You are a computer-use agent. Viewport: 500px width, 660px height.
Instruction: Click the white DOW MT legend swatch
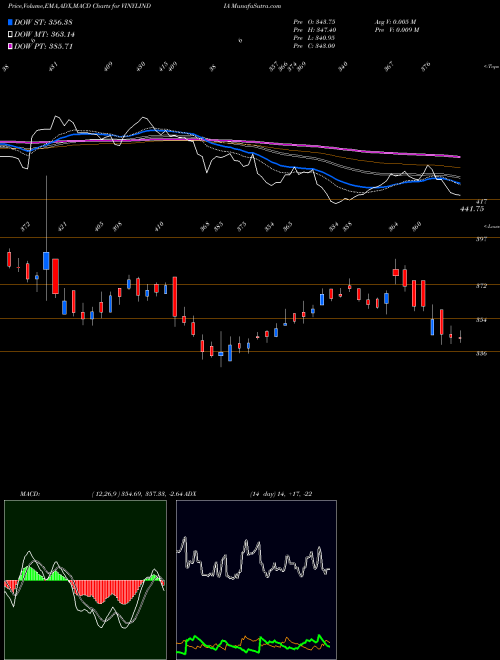tap(10, 35)
